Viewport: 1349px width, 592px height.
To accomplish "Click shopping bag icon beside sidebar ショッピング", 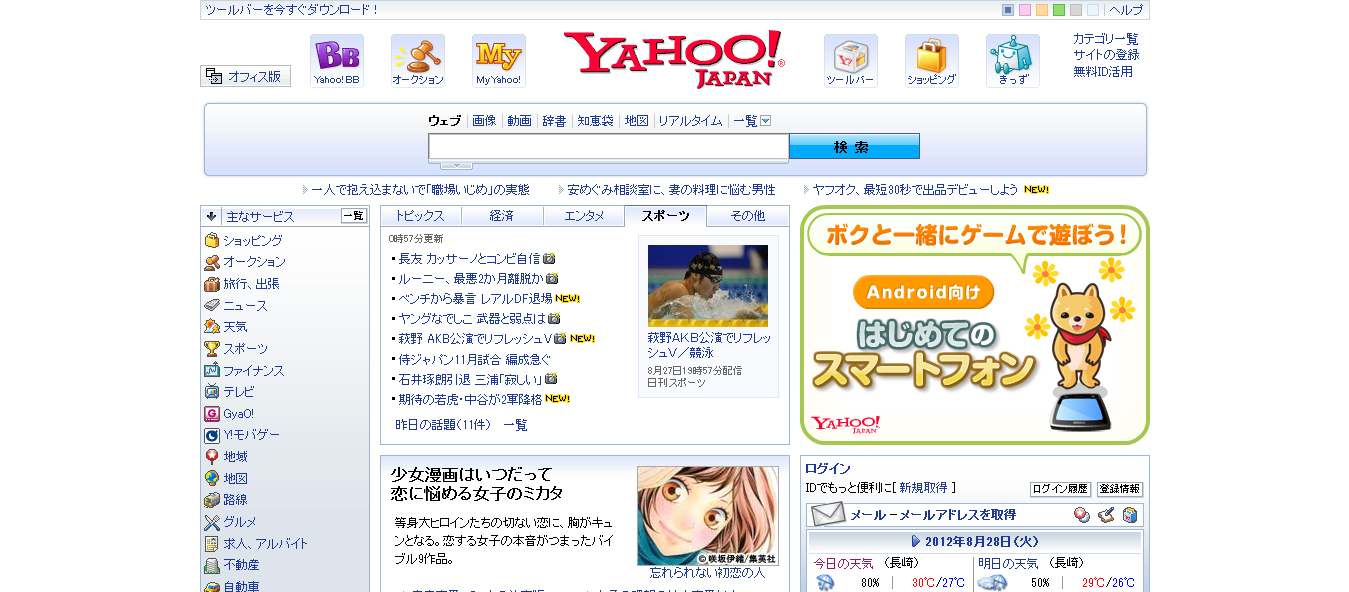I will 211,240.
